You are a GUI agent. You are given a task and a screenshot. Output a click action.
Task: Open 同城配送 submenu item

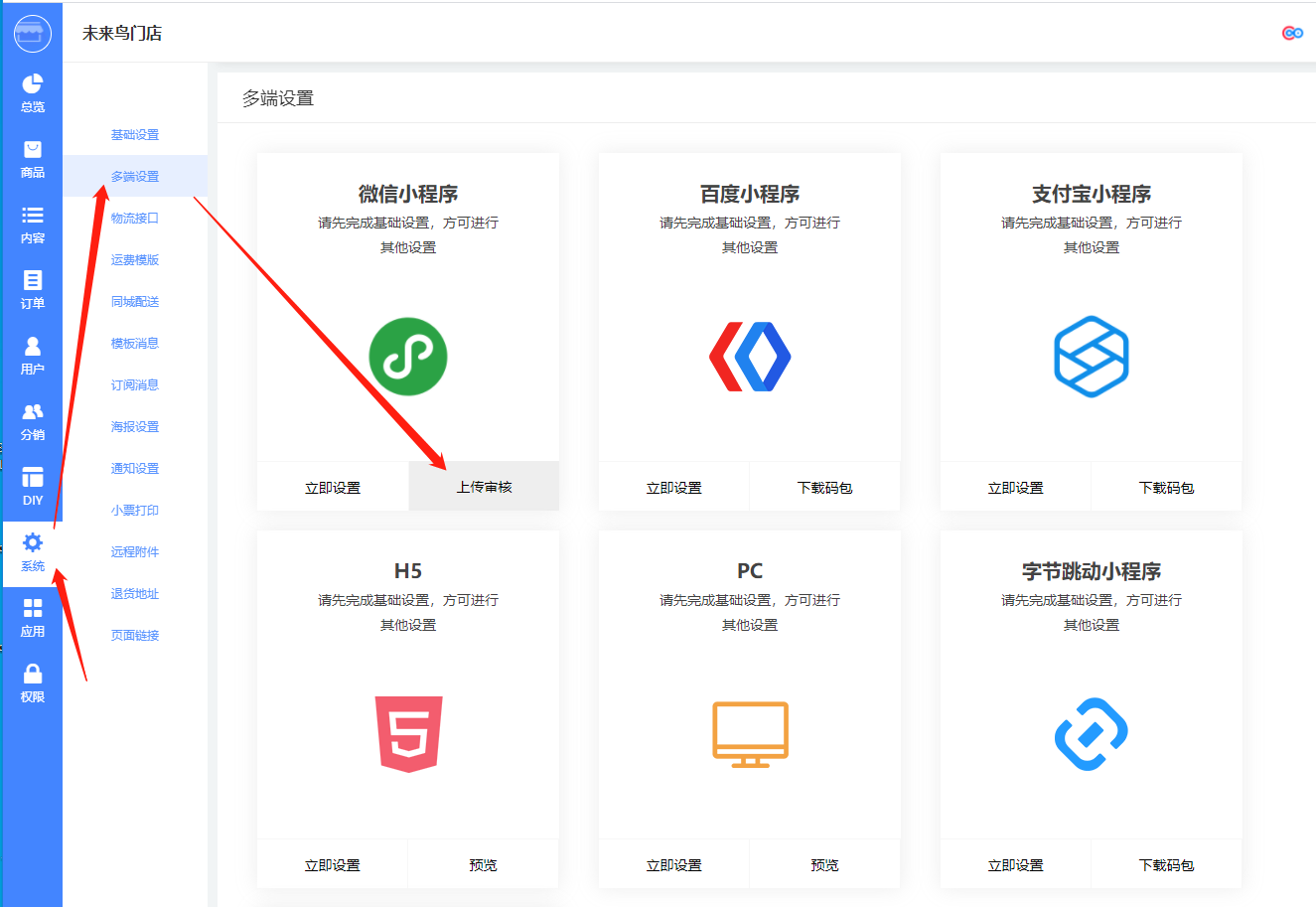[135, 302]
